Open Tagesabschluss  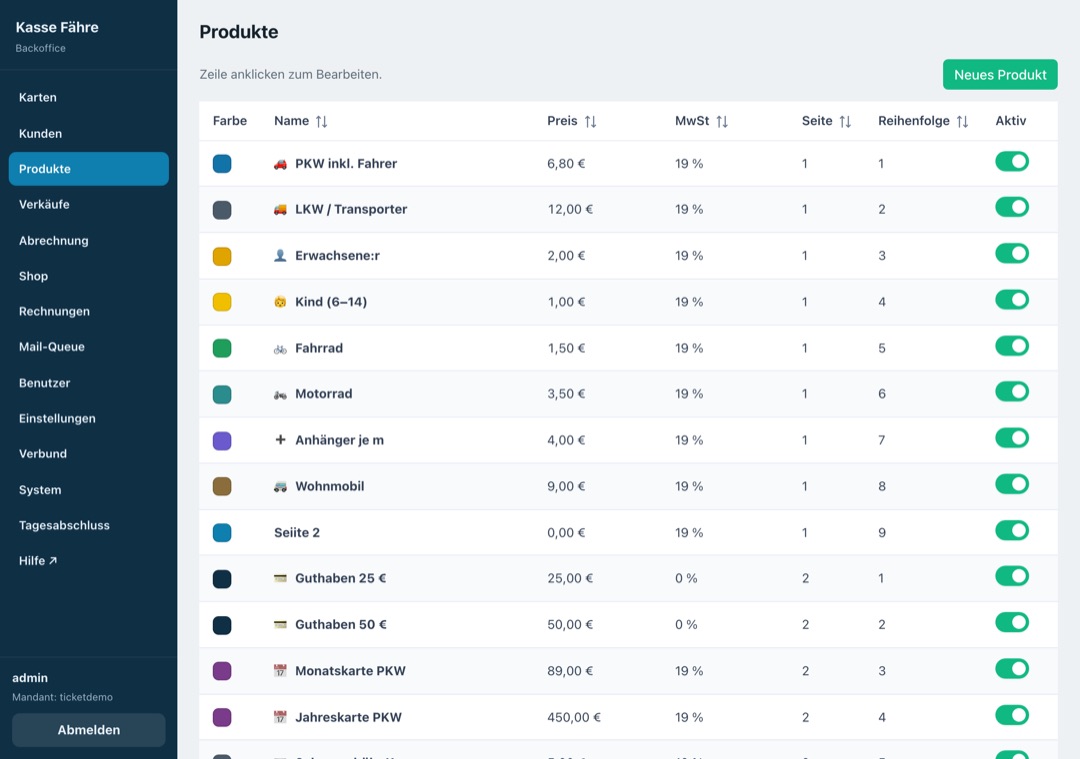tap(88, 526)
